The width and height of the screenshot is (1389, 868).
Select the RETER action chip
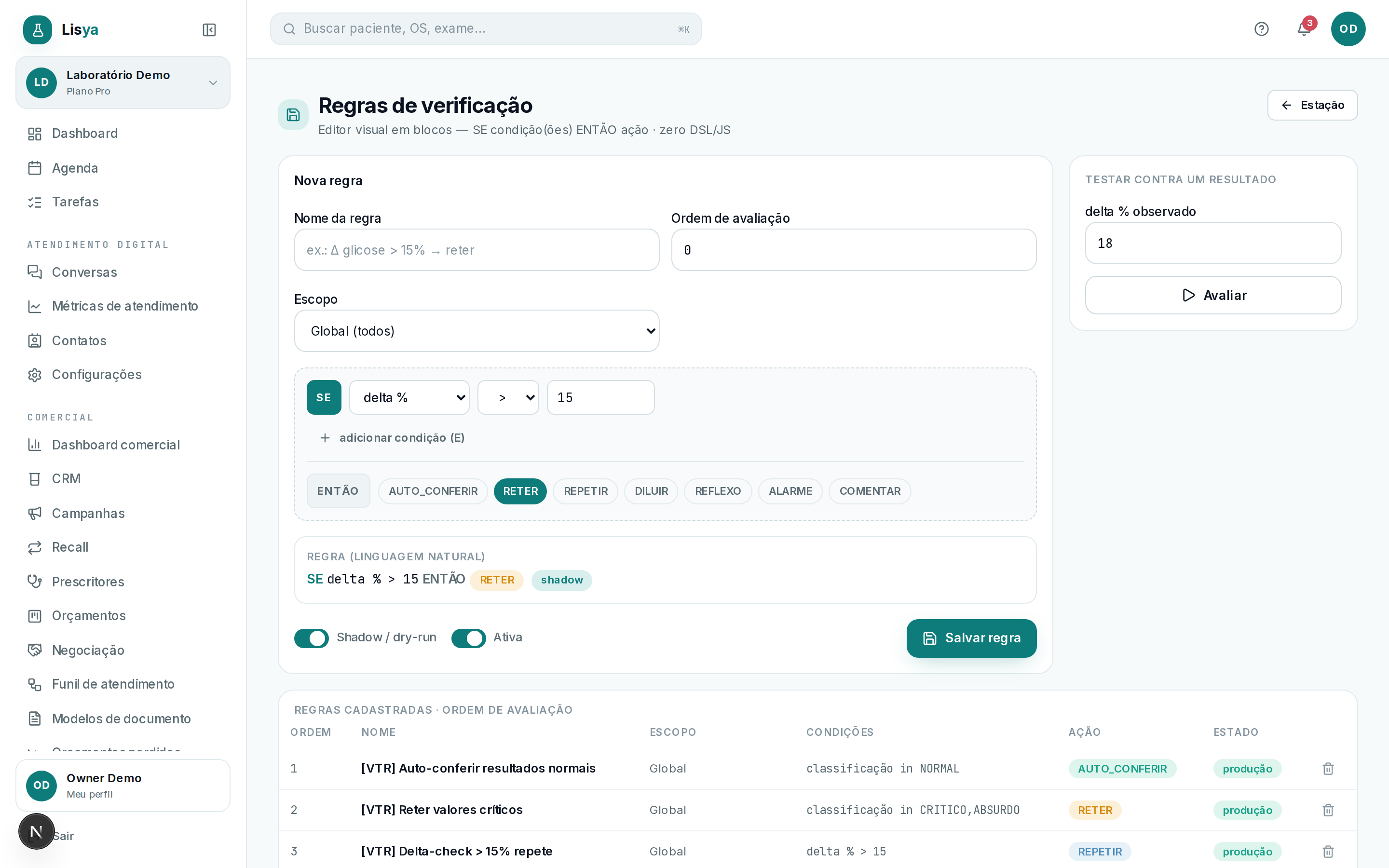coord(520,491)
